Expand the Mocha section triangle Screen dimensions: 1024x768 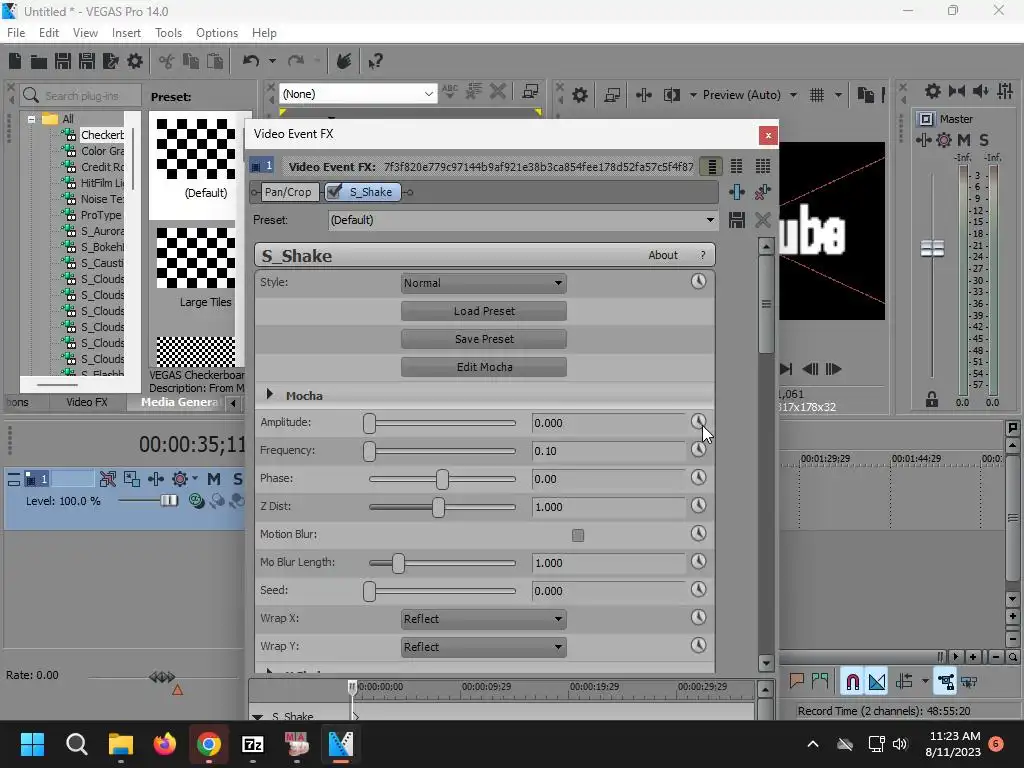coord(269,394)
